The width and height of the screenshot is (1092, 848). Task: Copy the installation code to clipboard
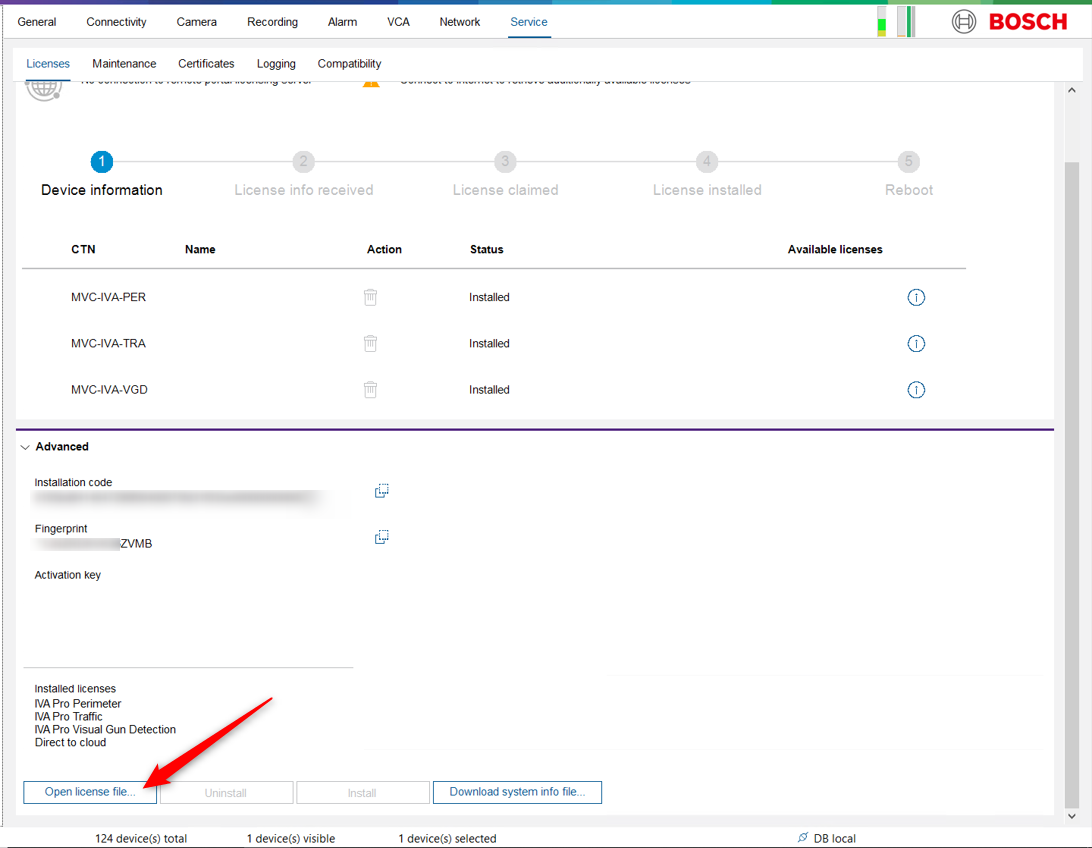click(381, 491)
